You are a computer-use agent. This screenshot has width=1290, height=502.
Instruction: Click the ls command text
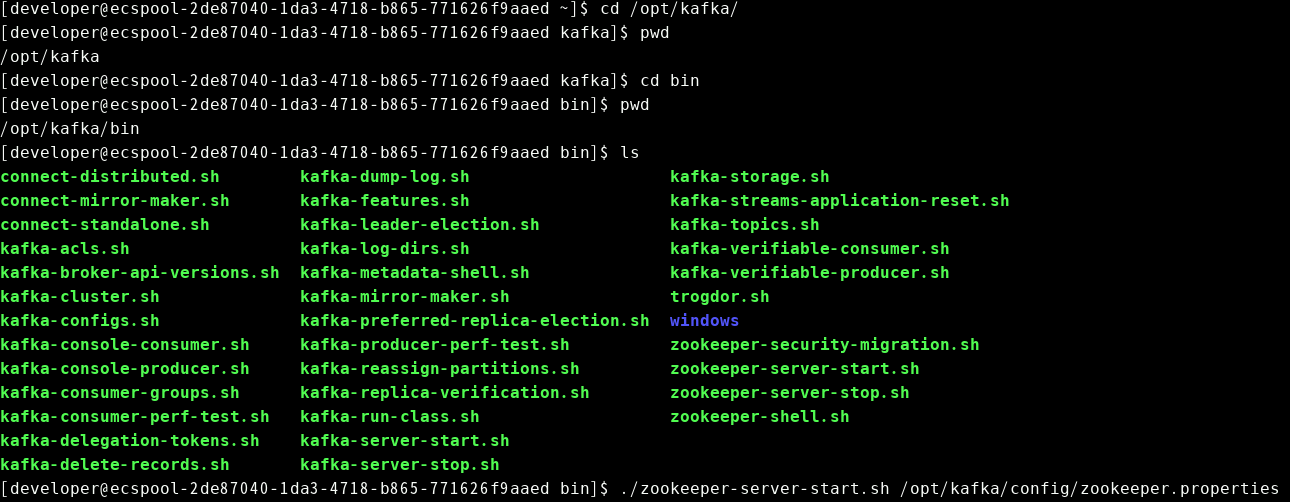(x=629, y=153)
